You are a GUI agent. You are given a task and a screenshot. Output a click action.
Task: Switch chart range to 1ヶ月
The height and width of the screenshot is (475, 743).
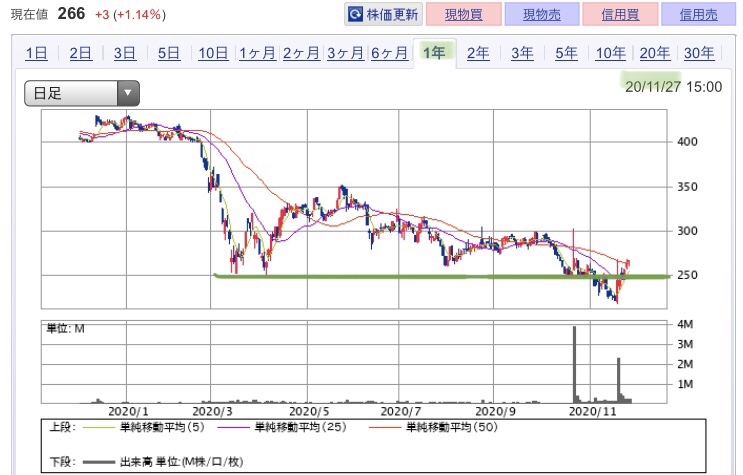point(257,53)
